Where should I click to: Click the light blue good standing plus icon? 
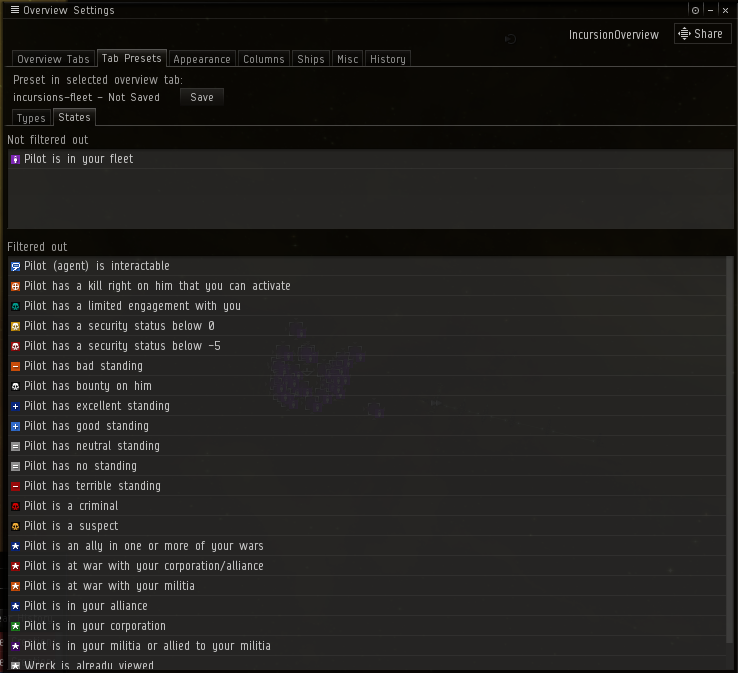coord(16,426)
